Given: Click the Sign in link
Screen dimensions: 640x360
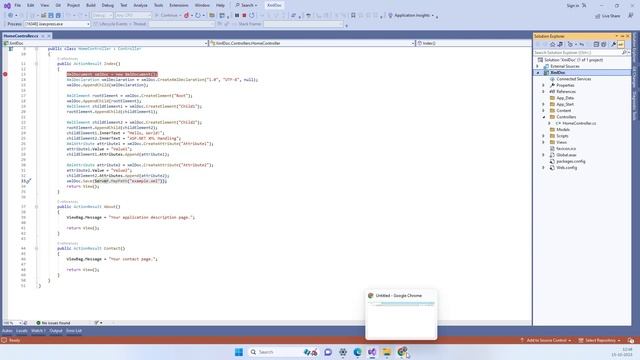Looking at the screenshot, I should point(573,5).
